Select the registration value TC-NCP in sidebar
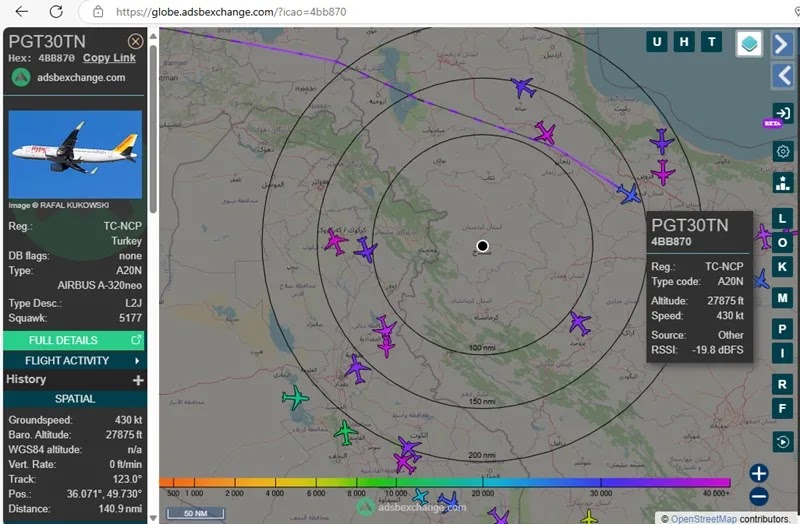Viewport: 800px width, 524px height. click(x=122, y=226)
